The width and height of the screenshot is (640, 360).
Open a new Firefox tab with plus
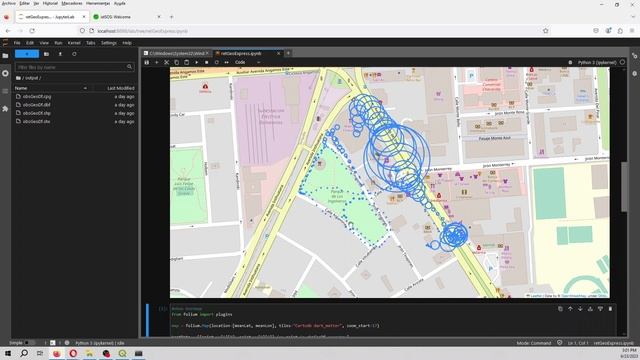tap(171, 17)
